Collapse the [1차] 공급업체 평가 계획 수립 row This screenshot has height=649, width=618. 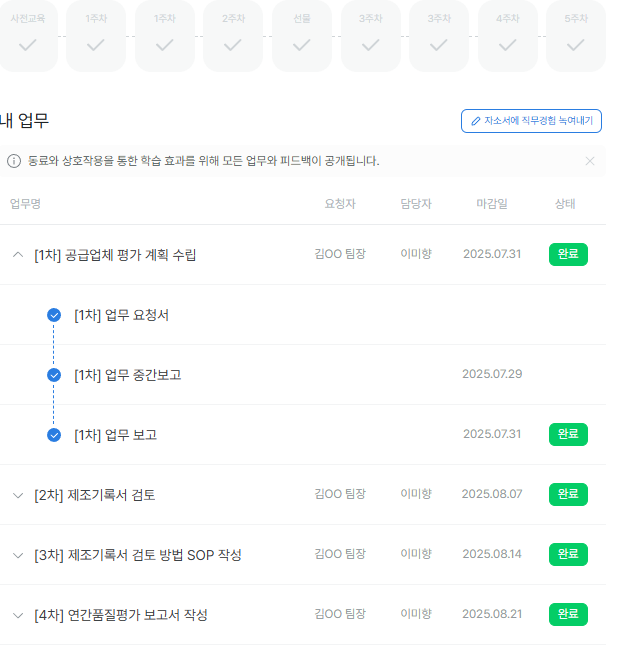tap(17, 255)
